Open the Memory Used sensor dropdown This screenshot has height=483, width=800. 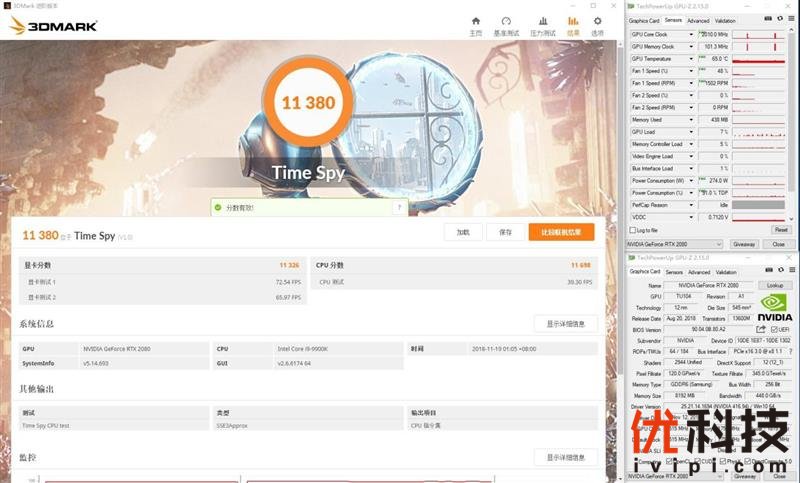tap(691, 120)
